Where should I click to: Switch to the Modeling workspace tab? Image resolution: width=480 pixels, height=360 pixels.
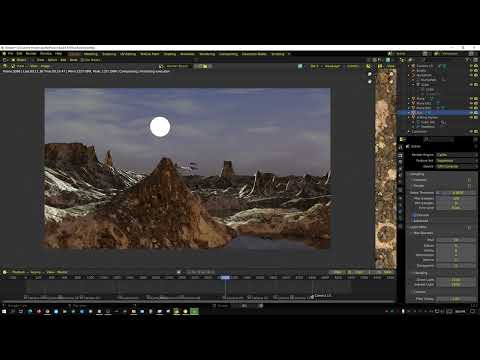pos(90,54)
